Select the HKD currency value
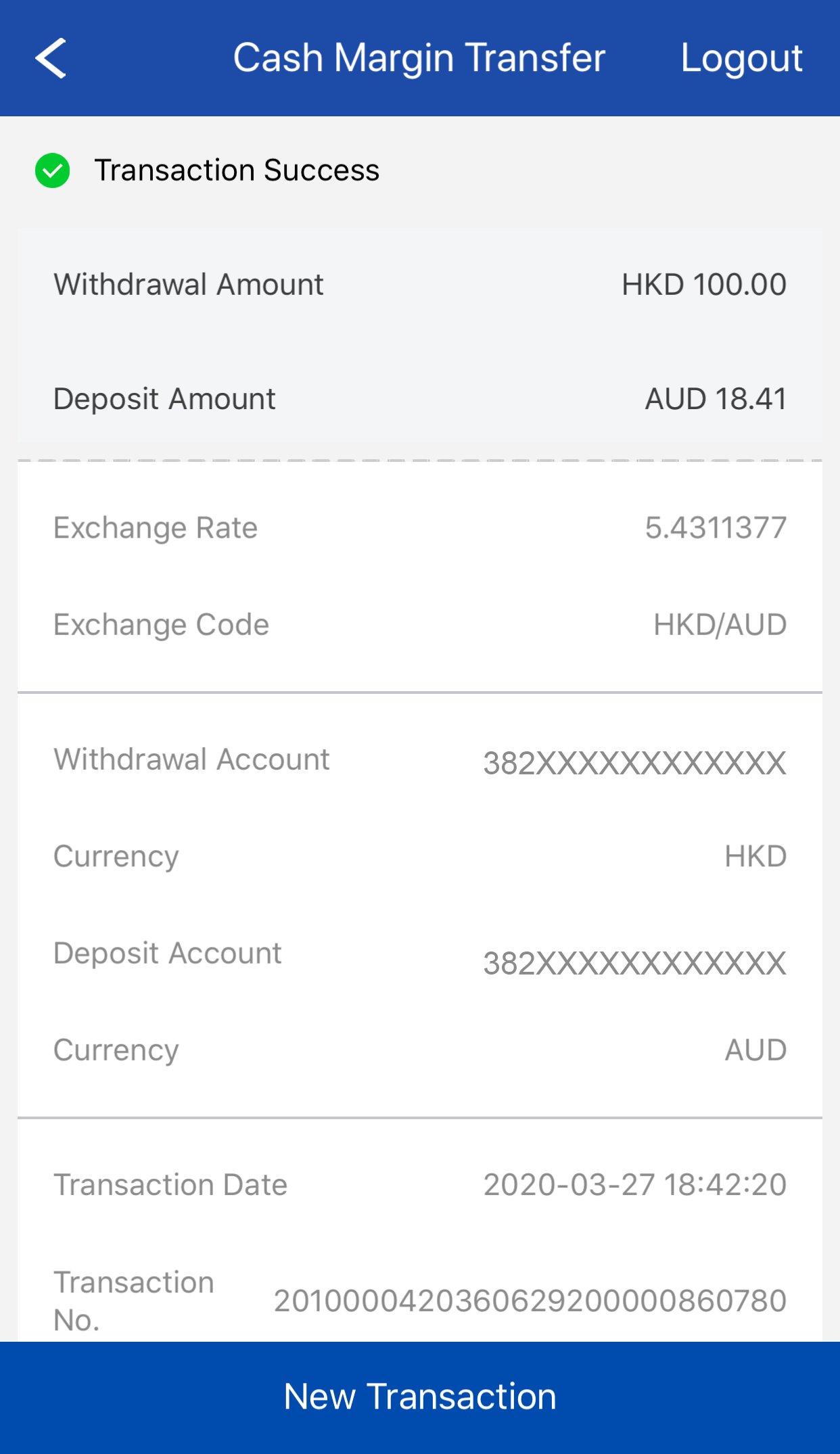The image size is (840, 1454). pos(755,857)
